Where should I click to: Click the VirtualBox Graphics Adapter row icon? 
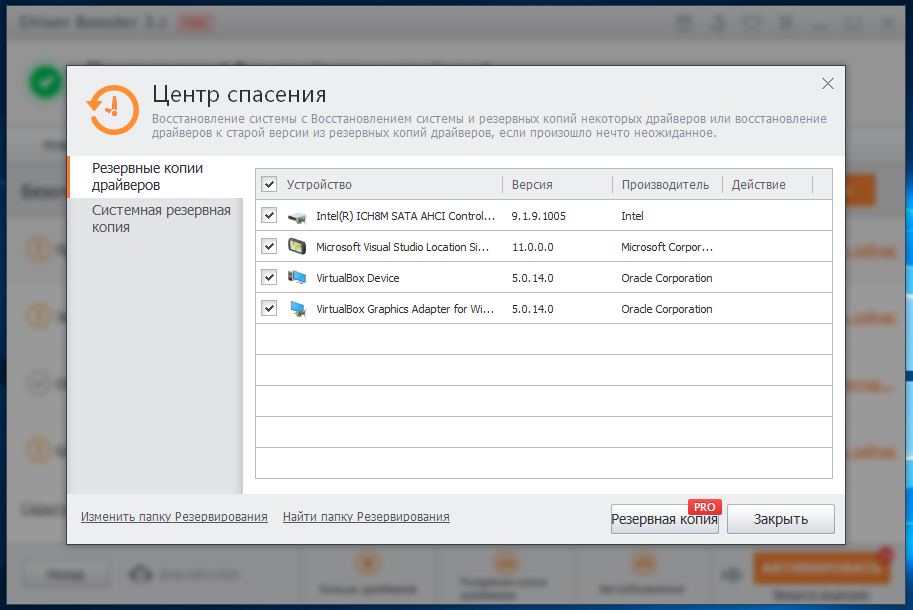click(x=298, y=309)
